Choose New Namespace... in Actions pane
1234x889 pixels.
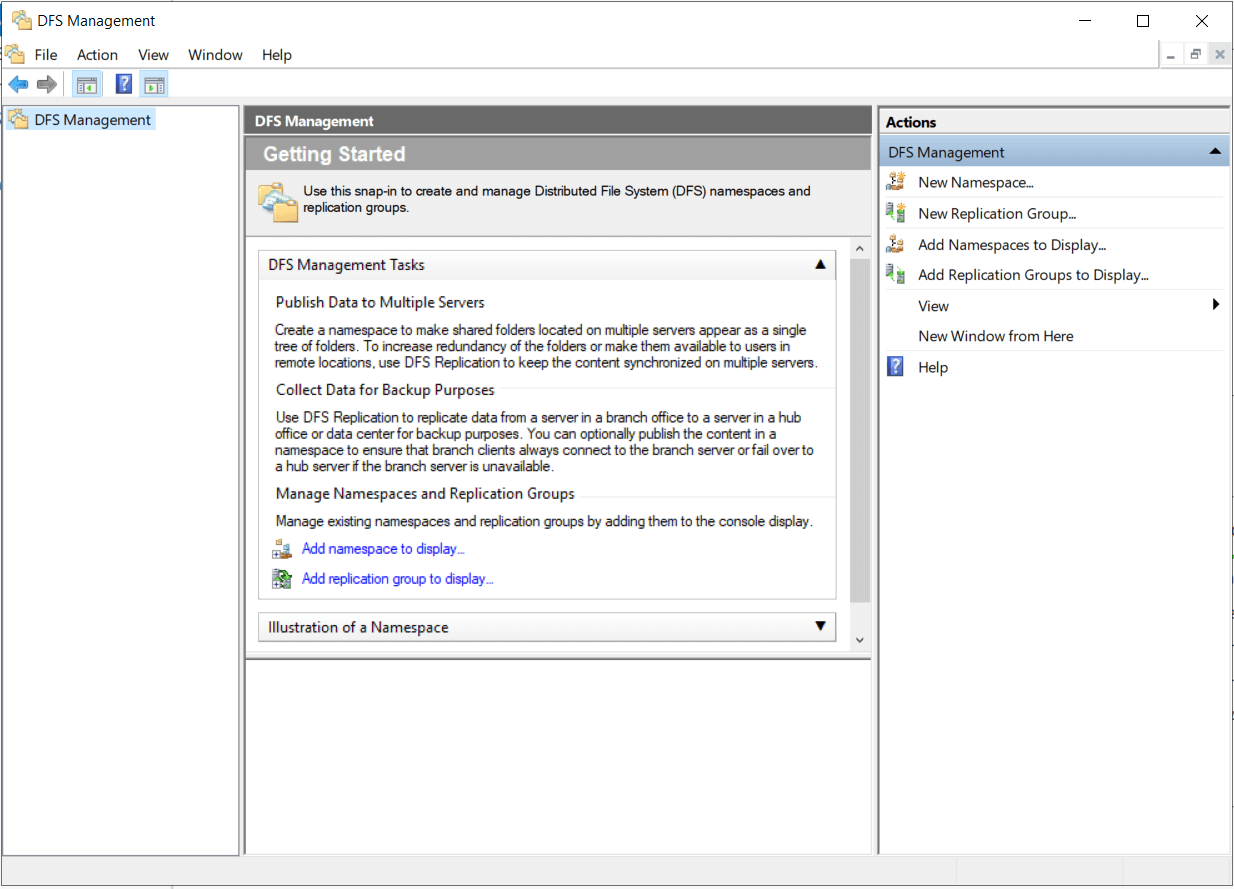pyautogui.click(x=976, y=183)
